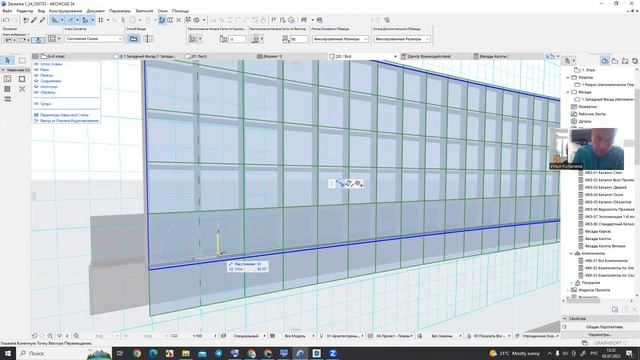Choose the curtain wall Panel tool icon

[7, 89]
